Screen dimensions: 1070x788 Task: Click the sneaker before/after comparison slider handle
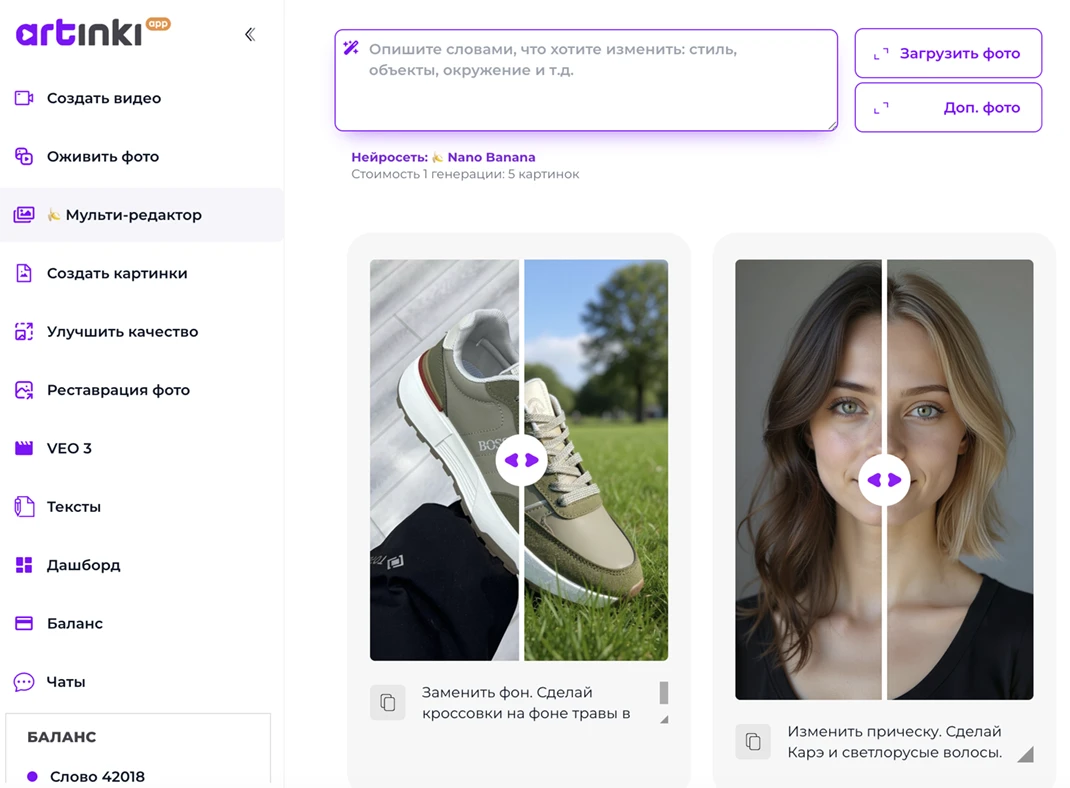tap(521, 460)
